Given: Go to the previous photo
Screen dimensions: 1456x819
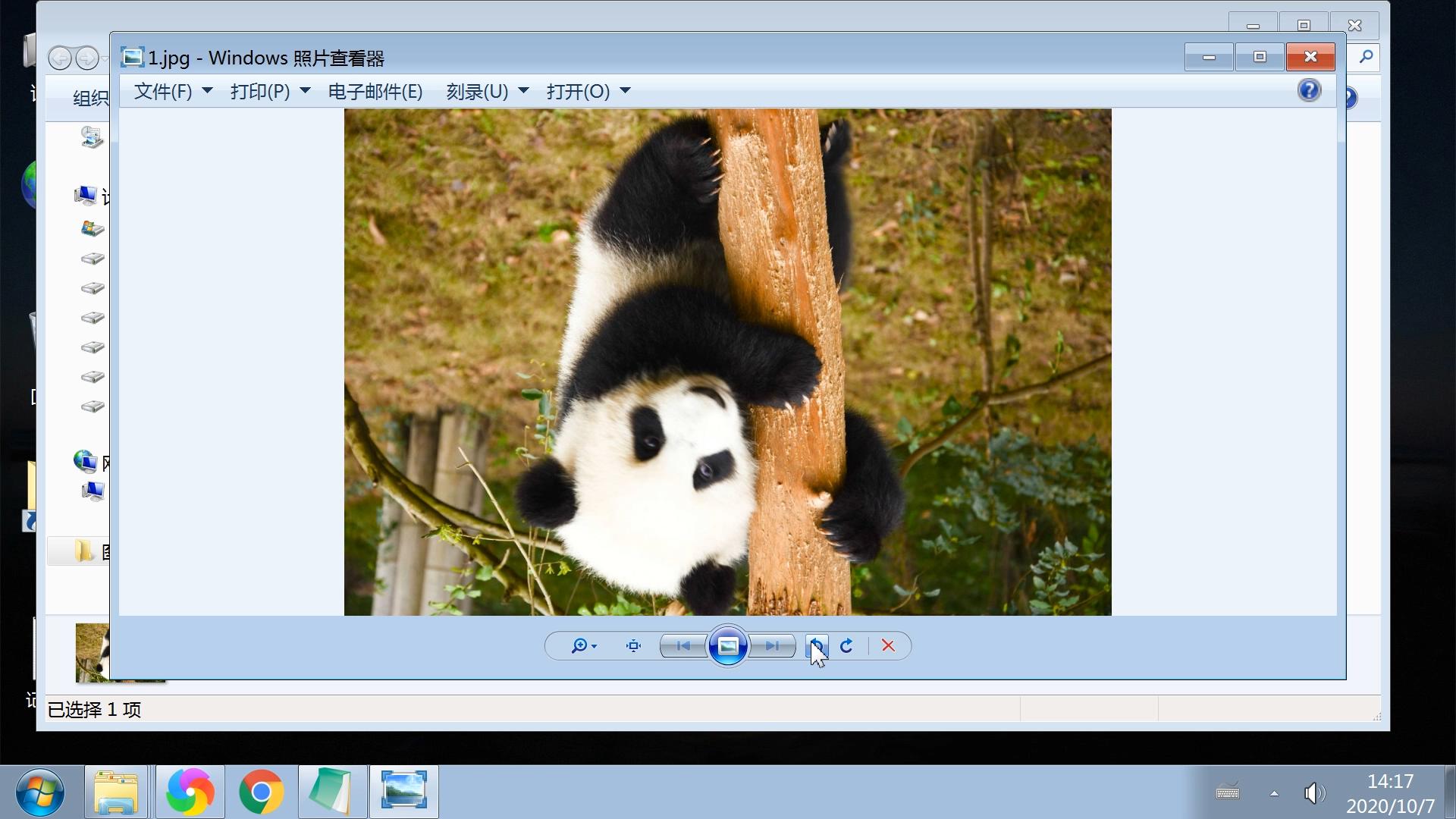Looking at the screenshot, I should (683, 645).
